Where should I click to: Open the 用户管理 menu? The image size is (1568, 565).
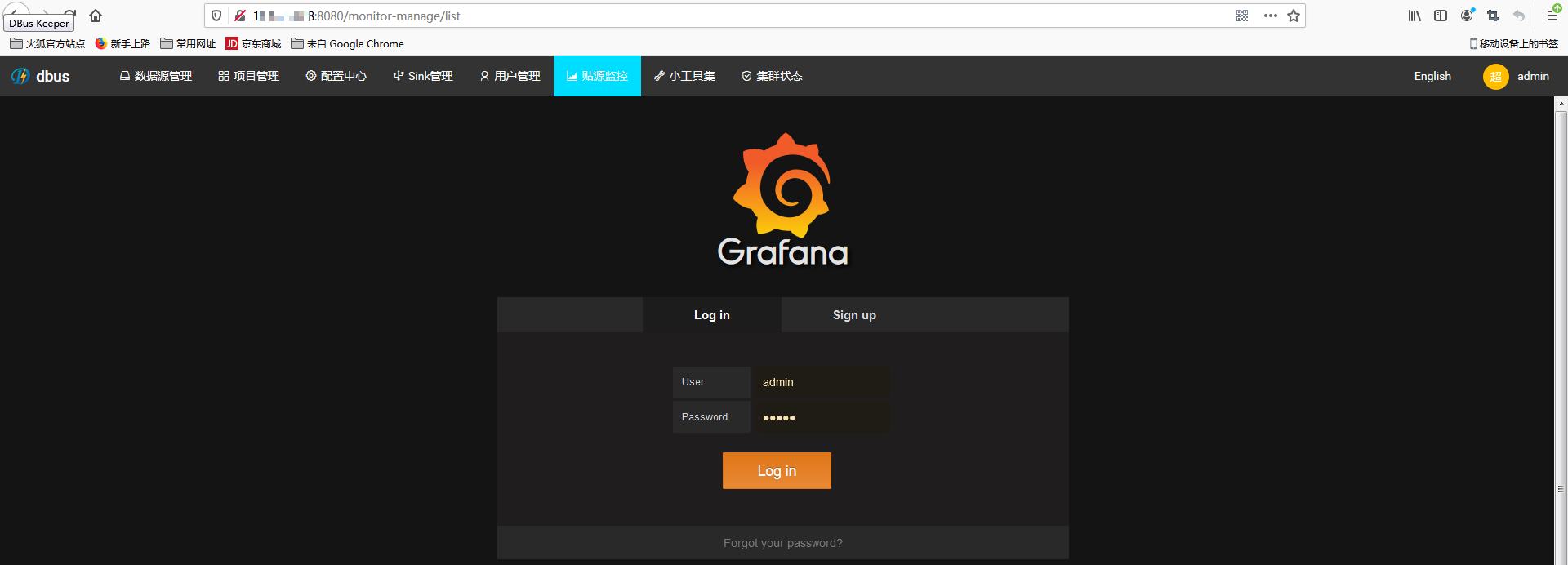click(x=510, y=76)
